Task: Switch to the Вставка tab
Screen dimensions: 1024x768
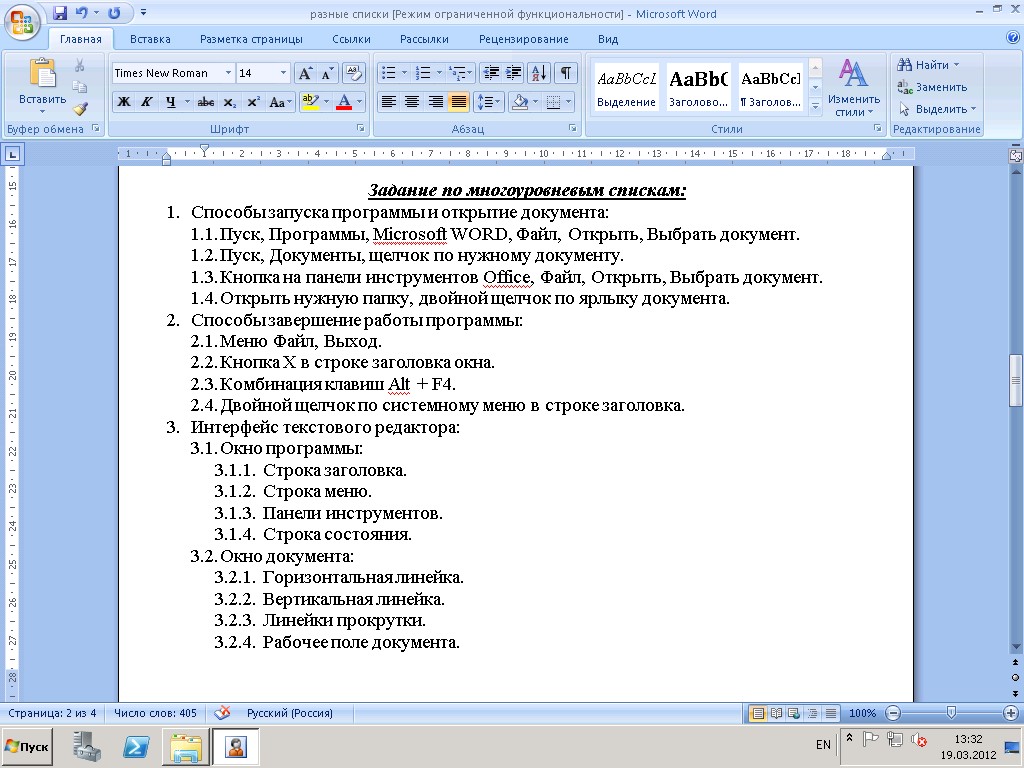Action: 150,39
